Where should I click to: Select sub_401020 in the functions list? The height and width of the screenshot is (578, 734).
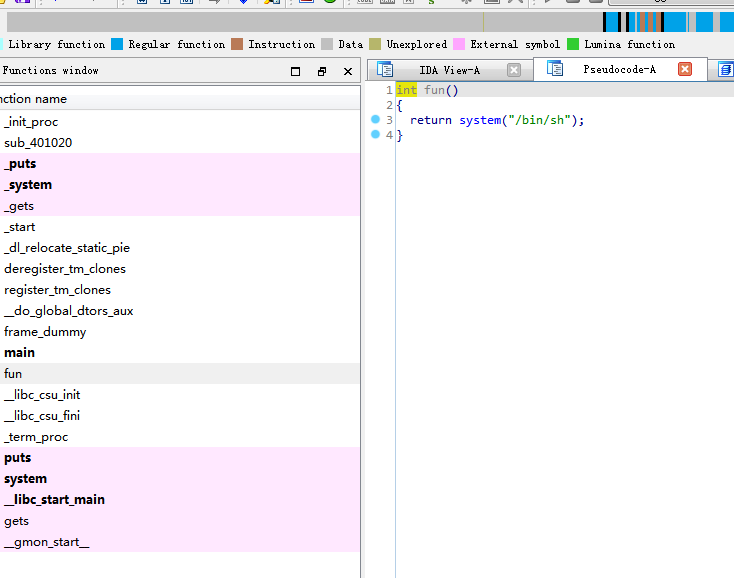click(180, 143)
